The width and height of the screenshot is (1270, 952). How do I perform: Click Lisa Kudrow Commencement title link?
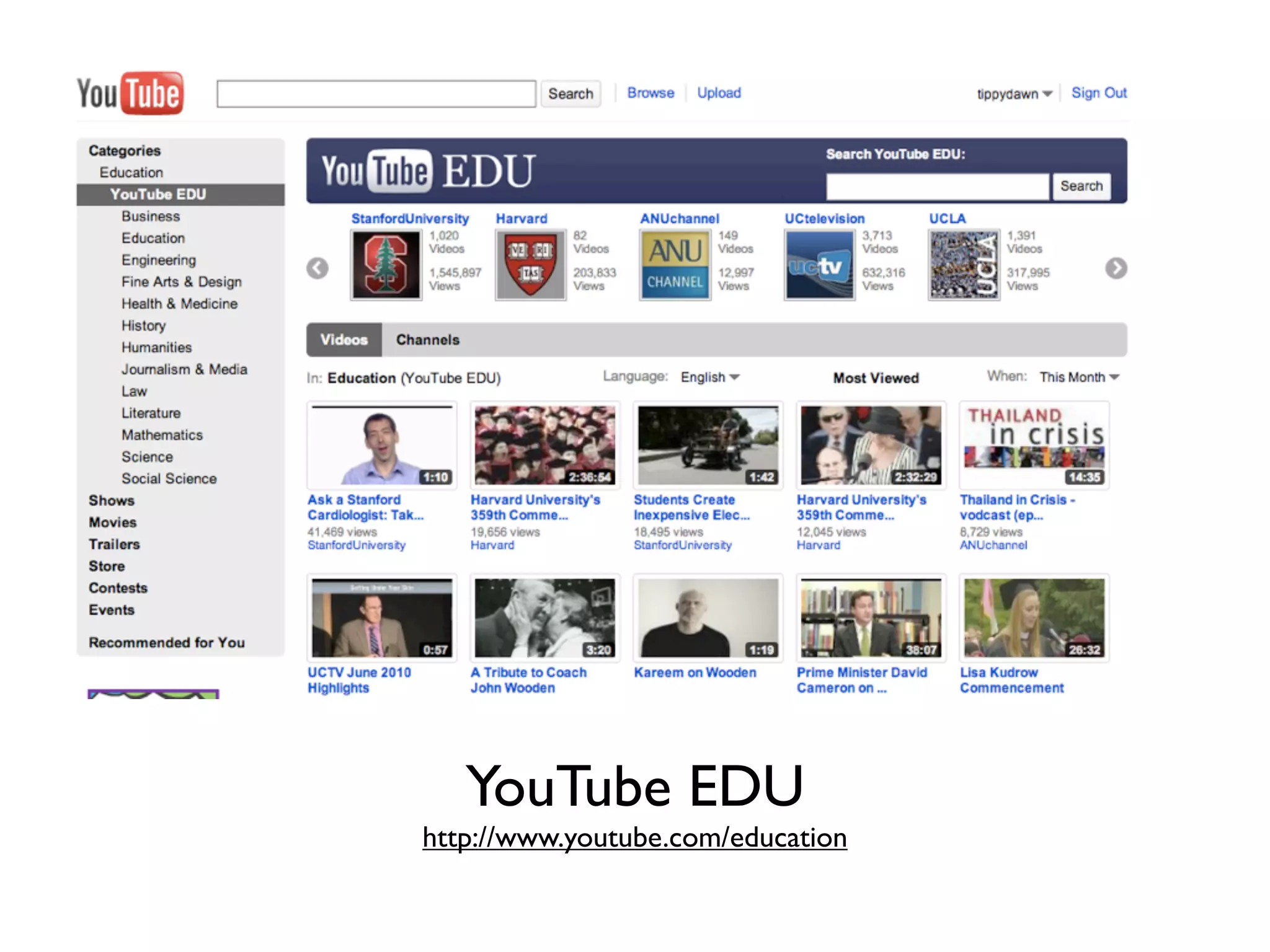coord(1012,681)
